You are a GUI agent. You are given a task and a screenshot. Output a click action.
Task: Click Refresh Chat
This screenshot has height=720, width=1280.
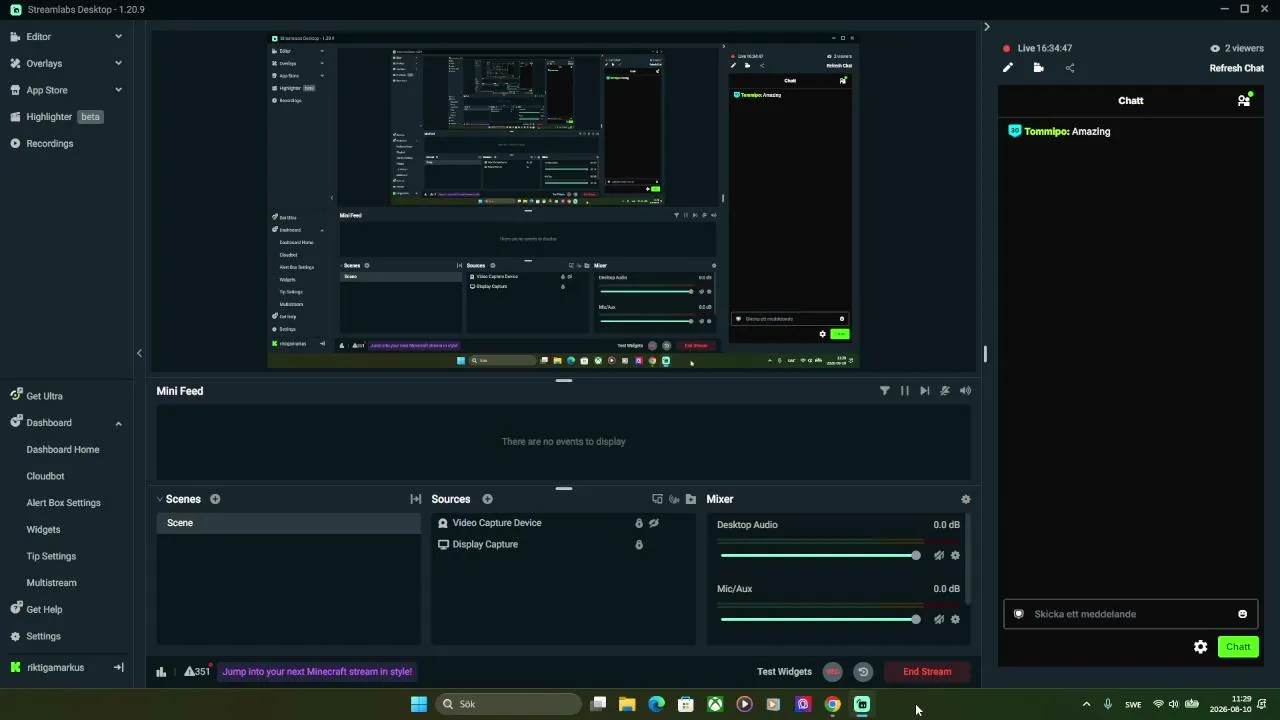tap(1237, 68)
